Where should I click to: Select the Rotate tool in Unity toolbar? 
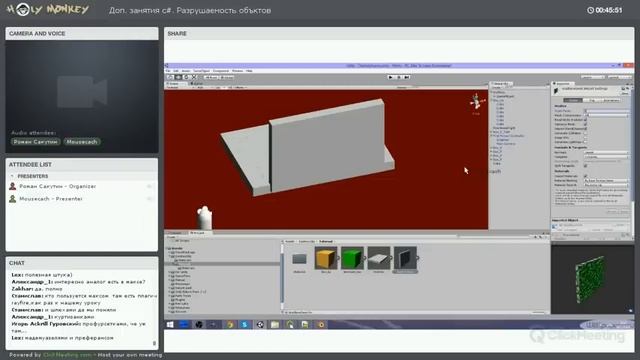point(186,77)
